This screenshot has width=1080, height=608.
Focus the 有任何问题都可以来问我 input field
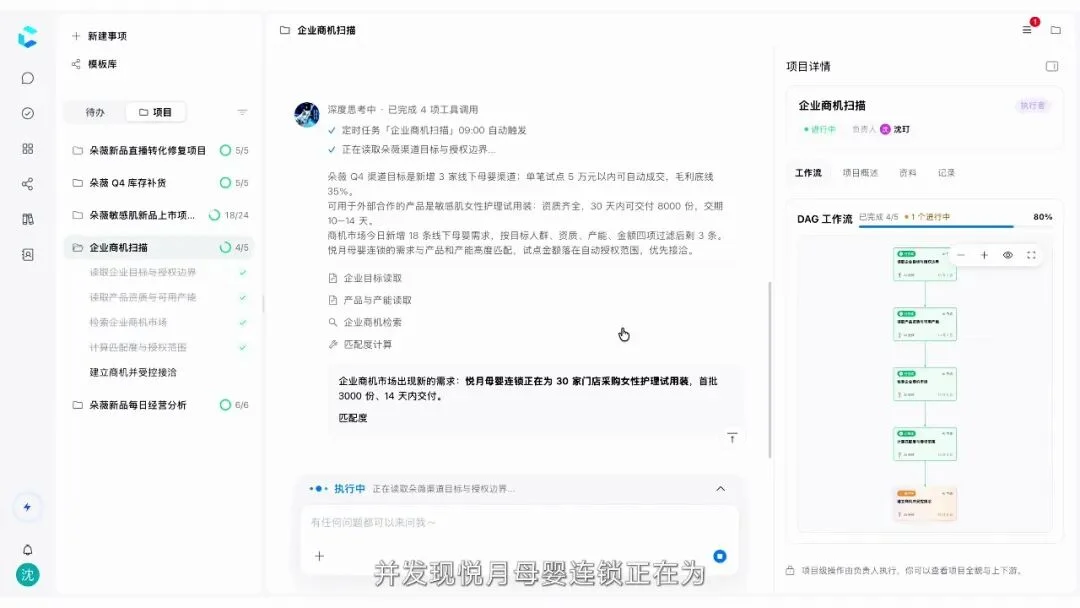pyautogui.click(x=519, y=523)
